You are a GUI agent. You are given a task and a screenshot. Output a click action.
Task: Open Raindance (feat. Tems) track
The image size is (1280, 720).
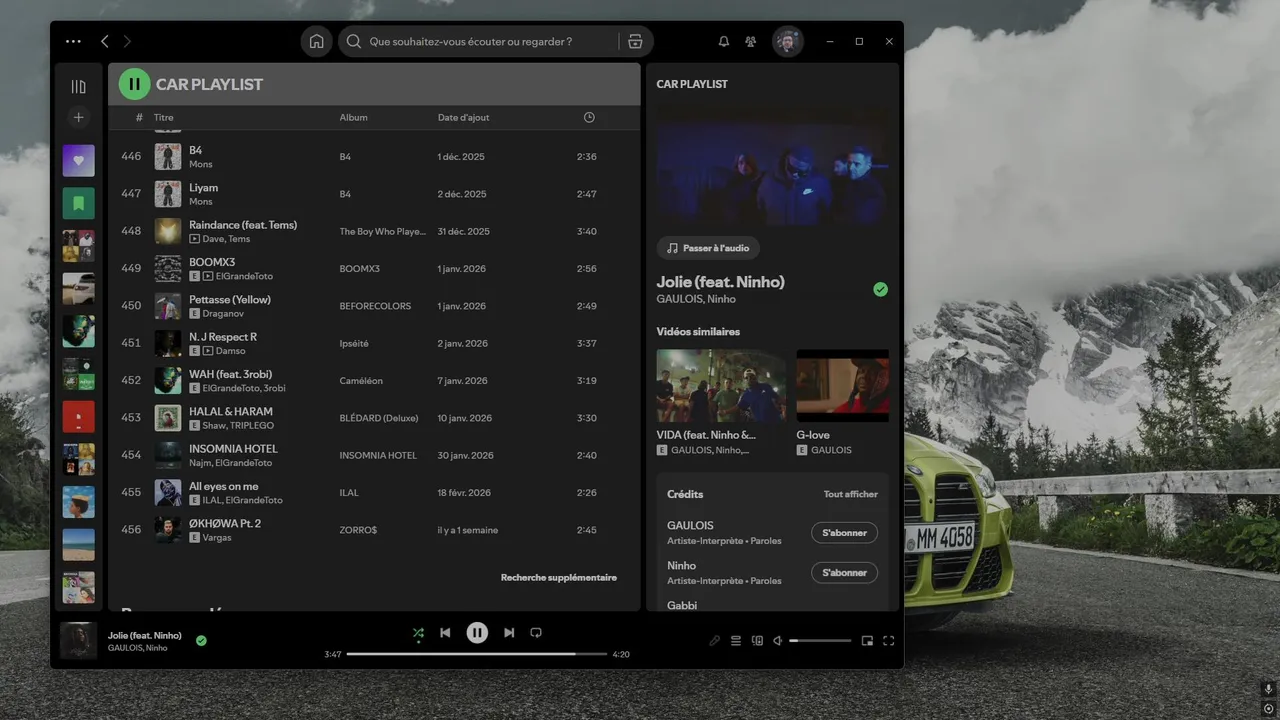(x=374, y=231)
